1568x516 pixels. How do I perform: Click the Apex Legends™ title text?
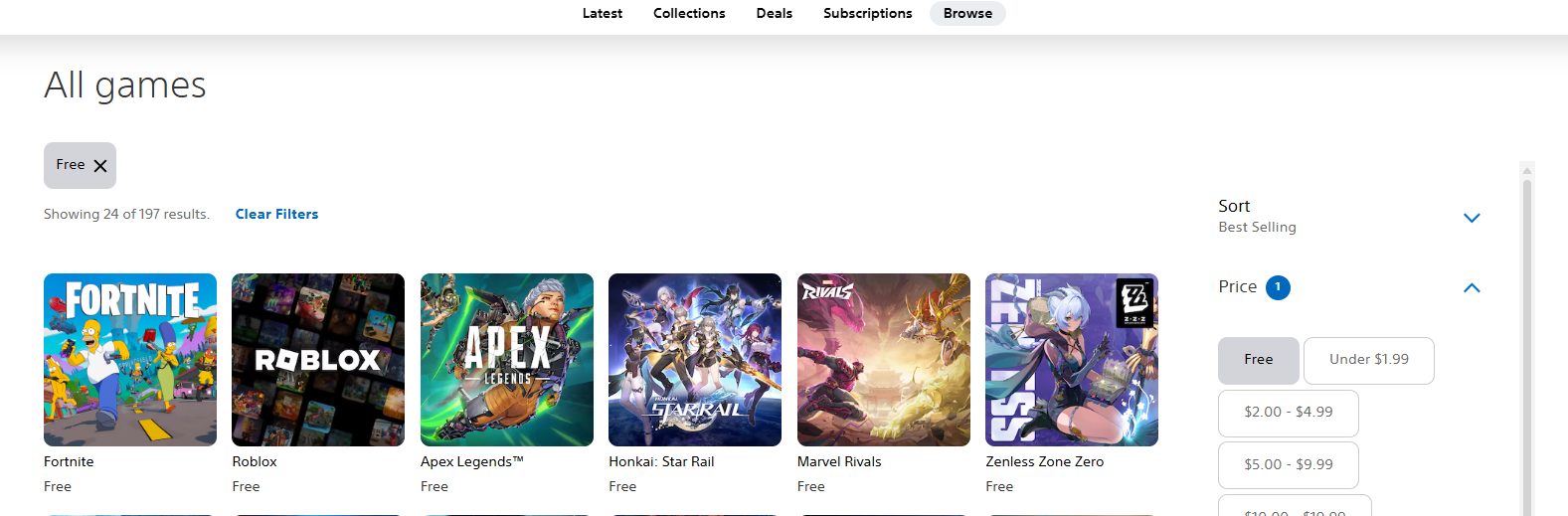pos(471,461)
